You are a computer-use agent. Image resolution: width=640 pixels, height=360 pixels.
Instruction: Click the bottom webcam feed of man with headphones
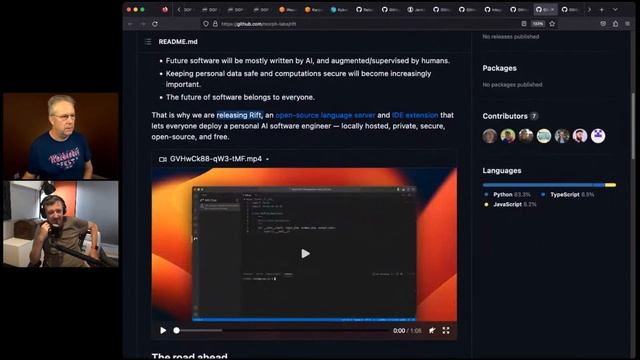[x=61, y=224]
